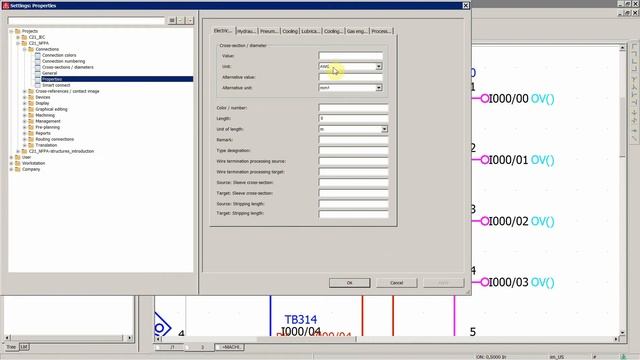Collapse the Projects root node
This screenshot has width=640, height=360.
11,31
